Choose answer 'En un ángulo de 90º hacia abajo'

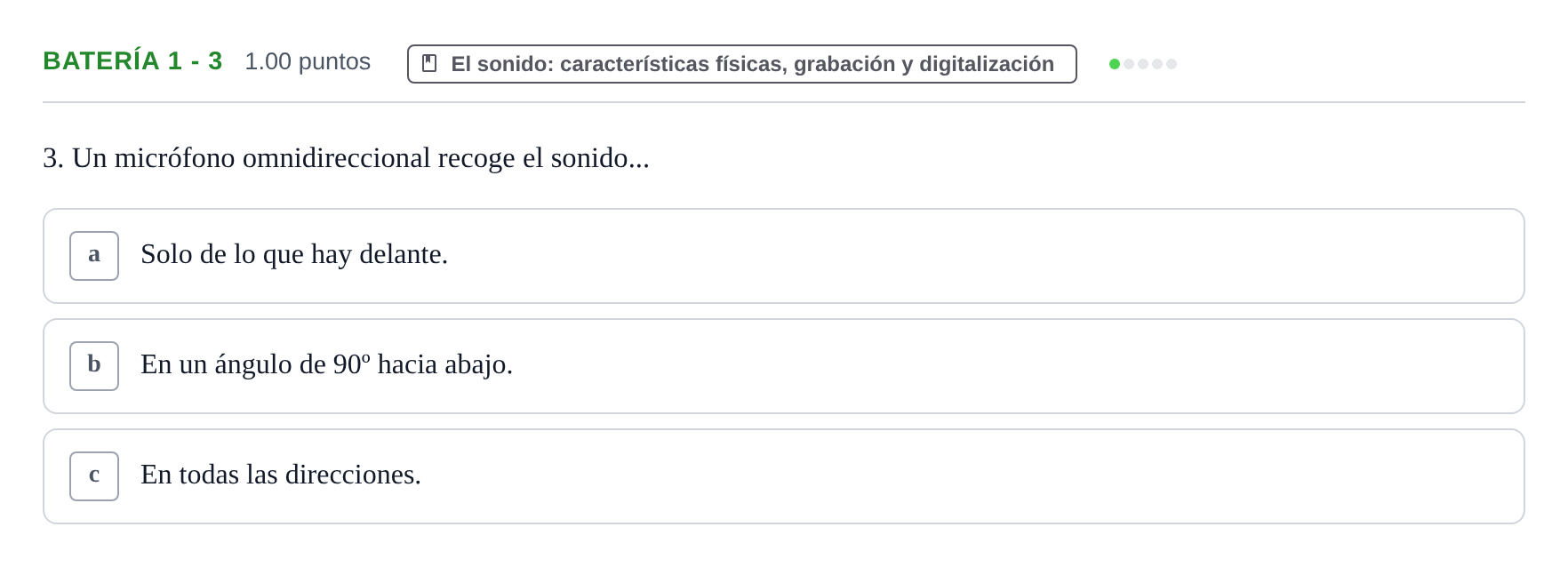pos(326,365)
